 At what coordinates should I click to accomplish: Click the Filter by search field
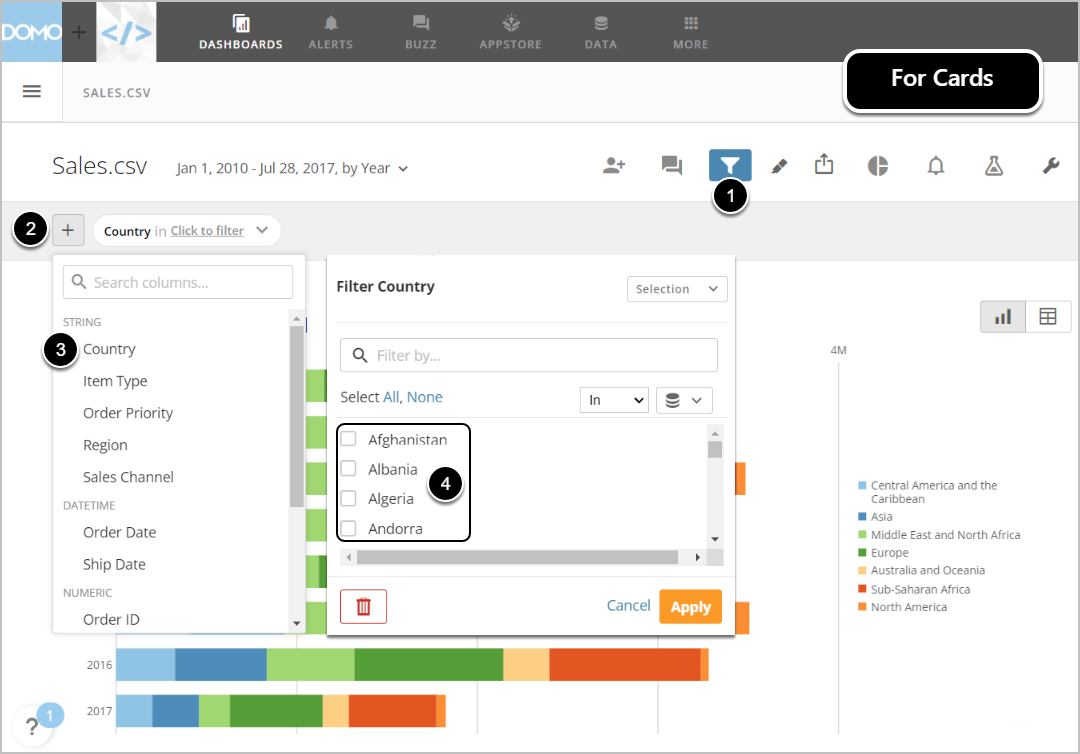[529, 355]
